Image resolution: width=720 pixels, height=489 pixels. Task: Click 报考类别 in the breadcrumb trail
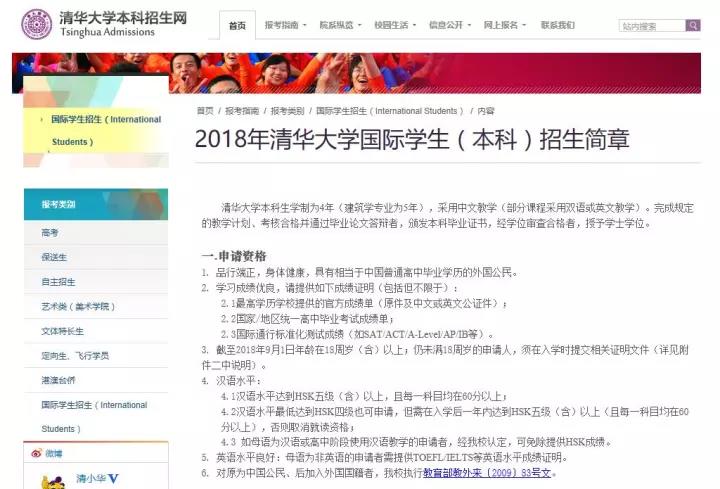point(287,111)
